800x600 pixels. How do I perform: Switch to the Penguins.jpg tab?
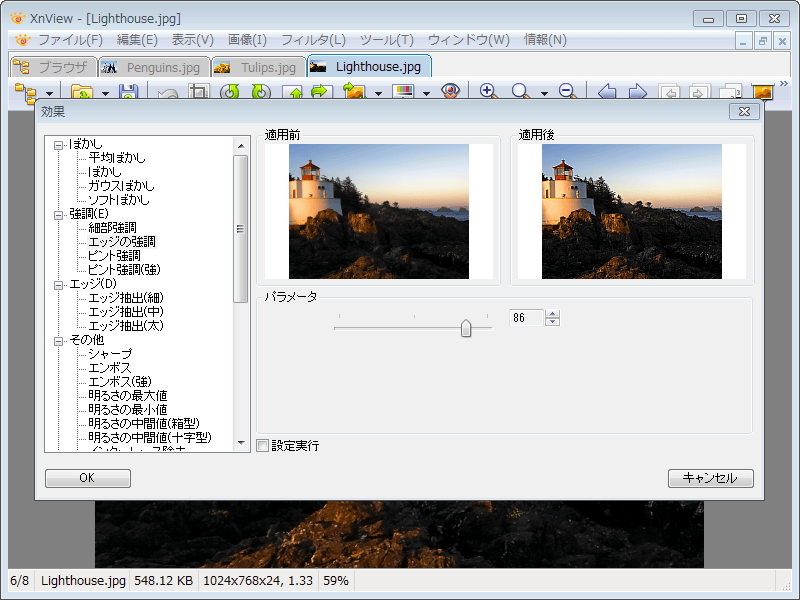154,67
